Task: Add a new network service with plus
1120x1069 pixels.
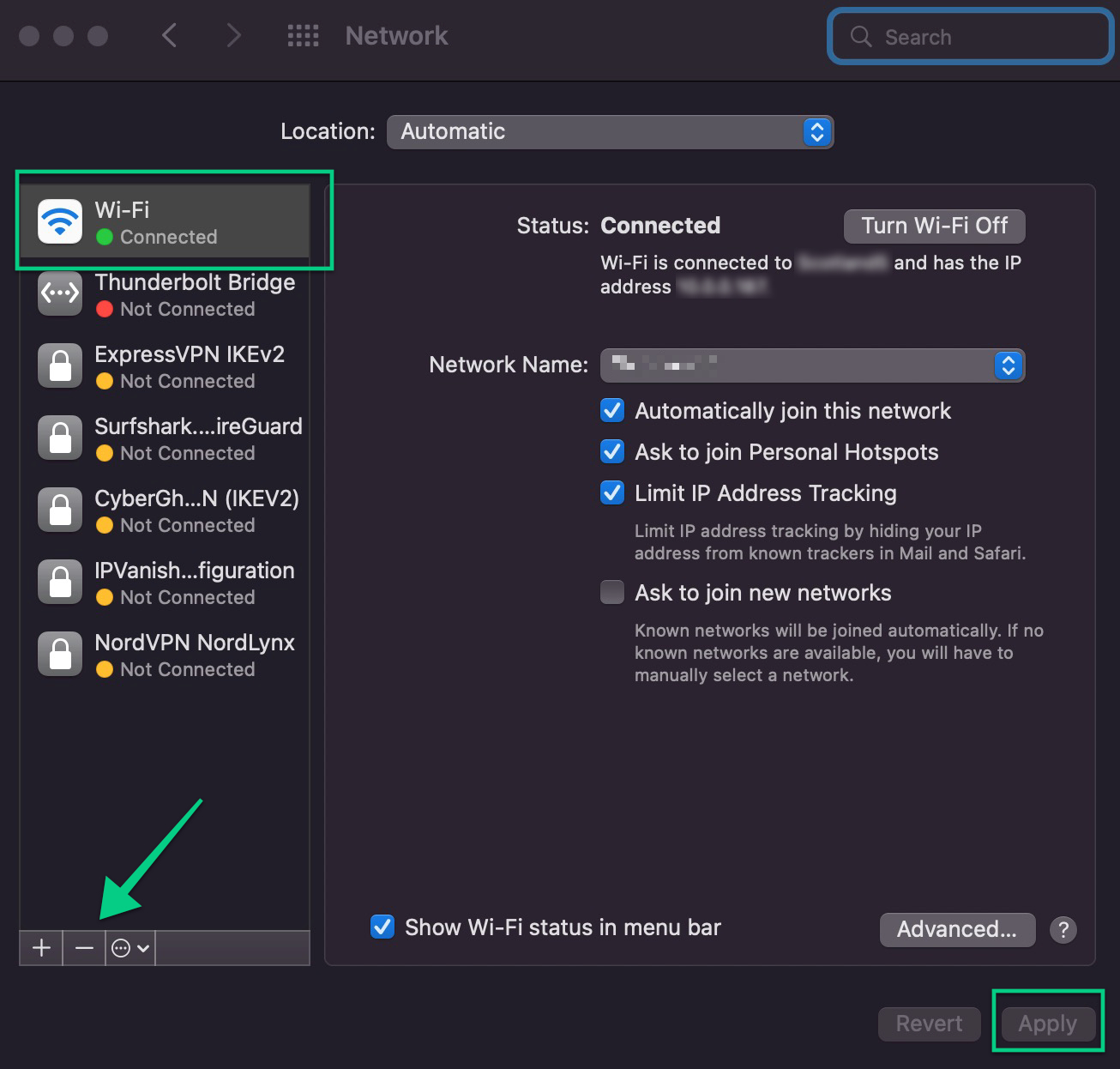Action: [x=41, y=948]
